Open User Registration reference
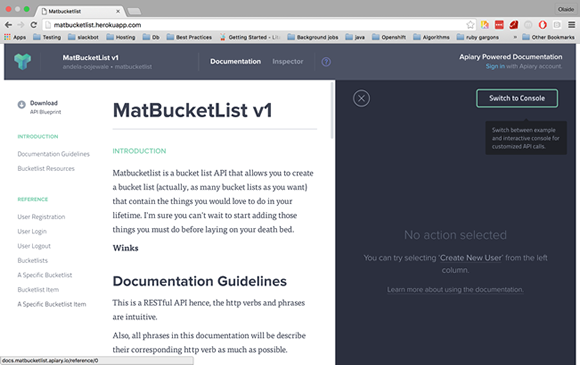Viewport: 580px width, 365px height. coord(41,217)
